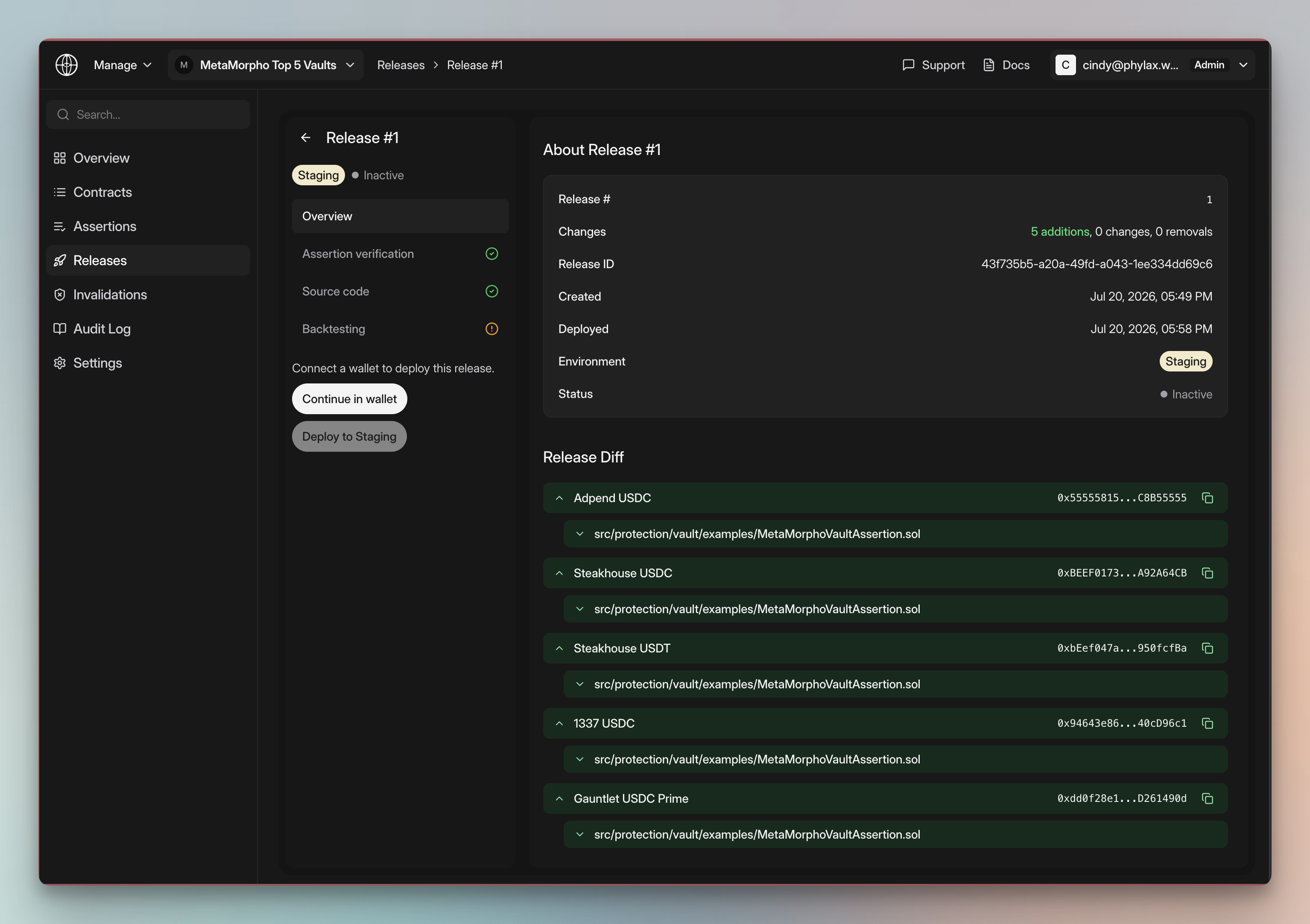The width and height of the screenshot is (1310, 924).
Task: Click the Assertion verification green check icon
Action: [492, 254]
